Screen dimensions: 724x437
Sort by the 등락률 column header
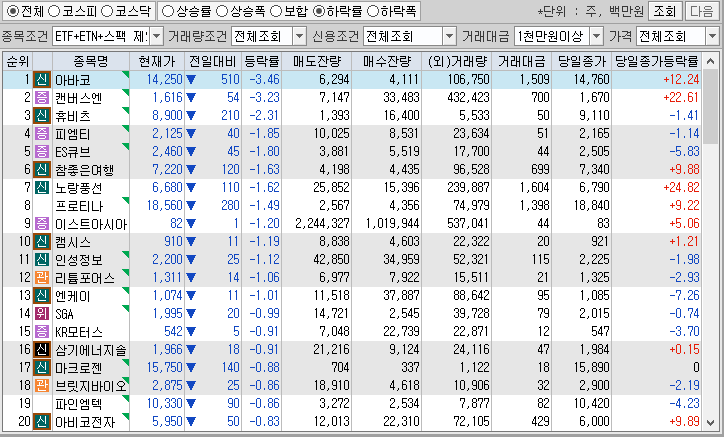click(x=261, y=61)
